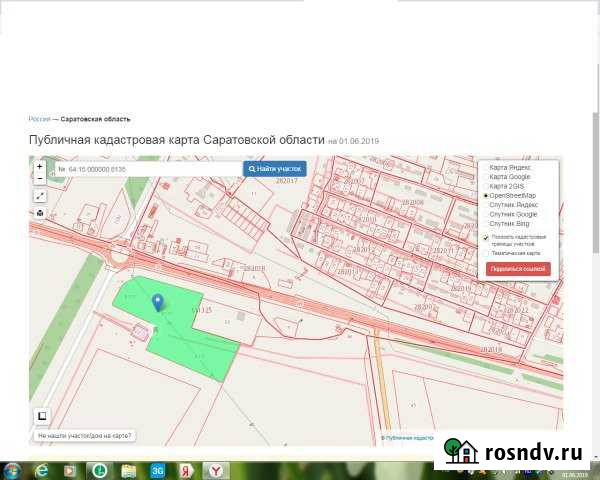Open the Windows Start orb
This screenshot has width=600, height=480.
pos(11,471)
